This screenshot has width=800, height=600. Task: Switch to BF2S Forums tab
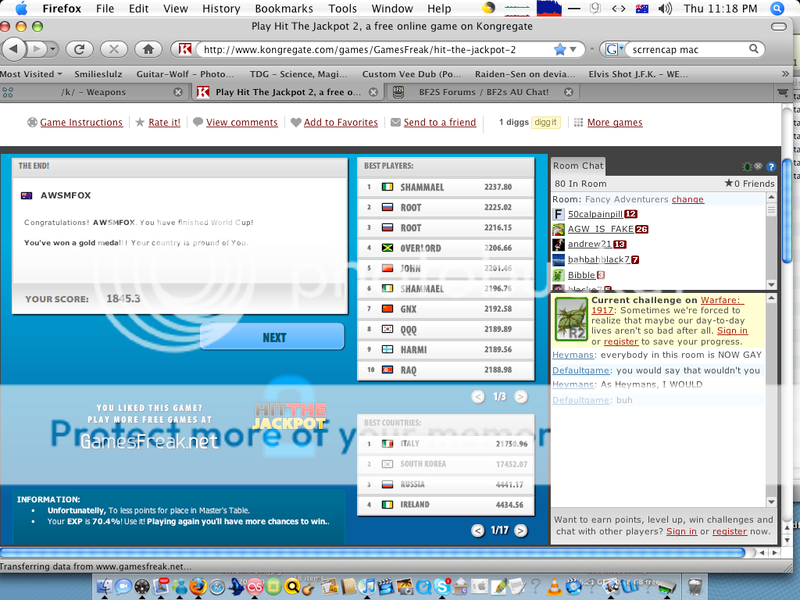point(484,92)
